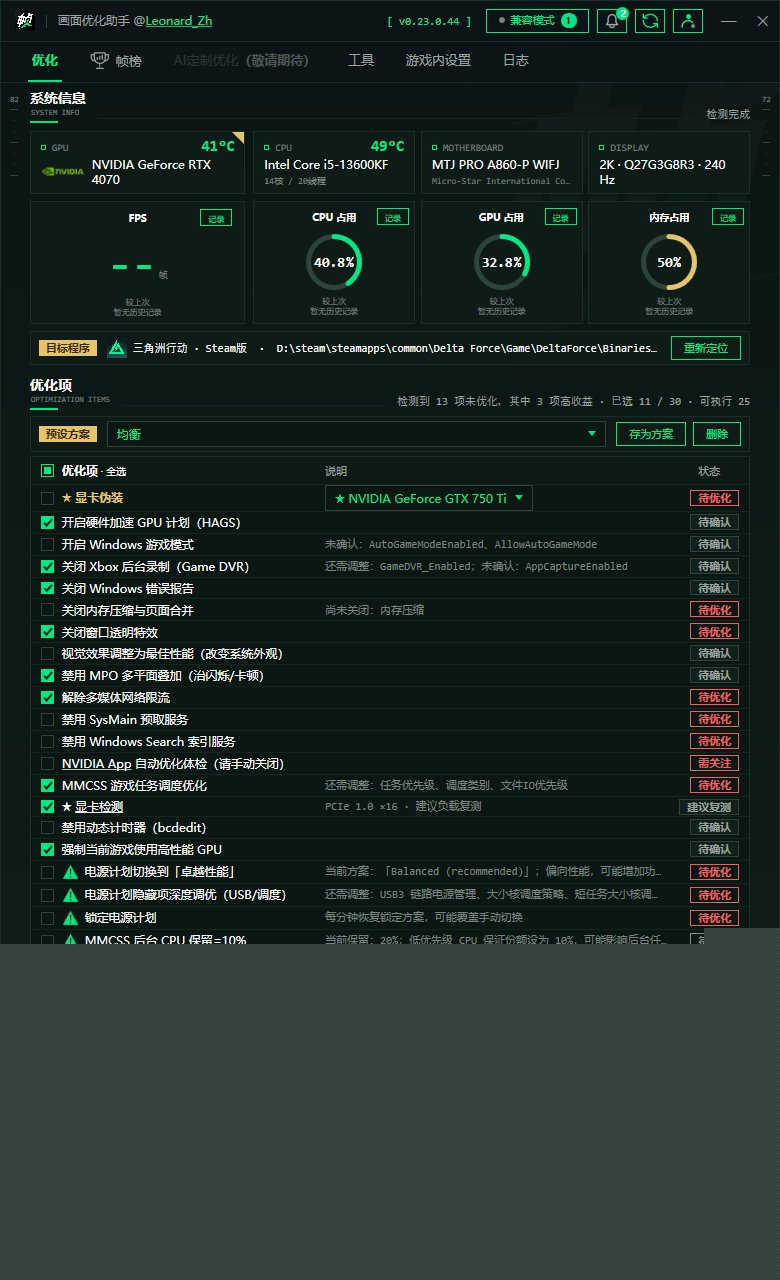Viewport: 780px width, 1280px height.
Task: Check 禁用动态计时器 (bcdedit) checkbox
Action: 47,827
